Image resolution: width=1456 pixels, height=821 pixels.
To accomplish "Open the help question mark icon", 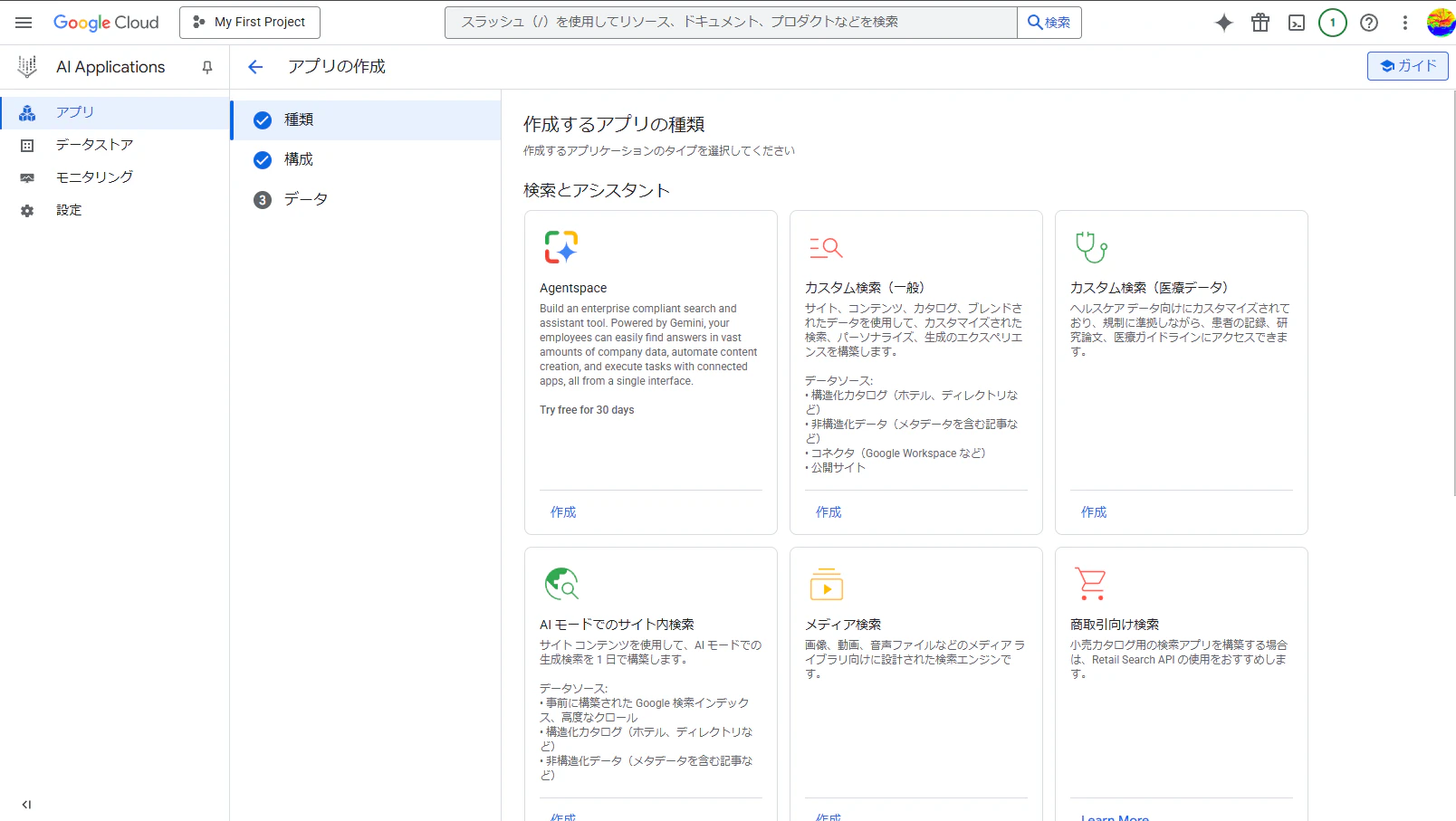I will pos(1369,23).
